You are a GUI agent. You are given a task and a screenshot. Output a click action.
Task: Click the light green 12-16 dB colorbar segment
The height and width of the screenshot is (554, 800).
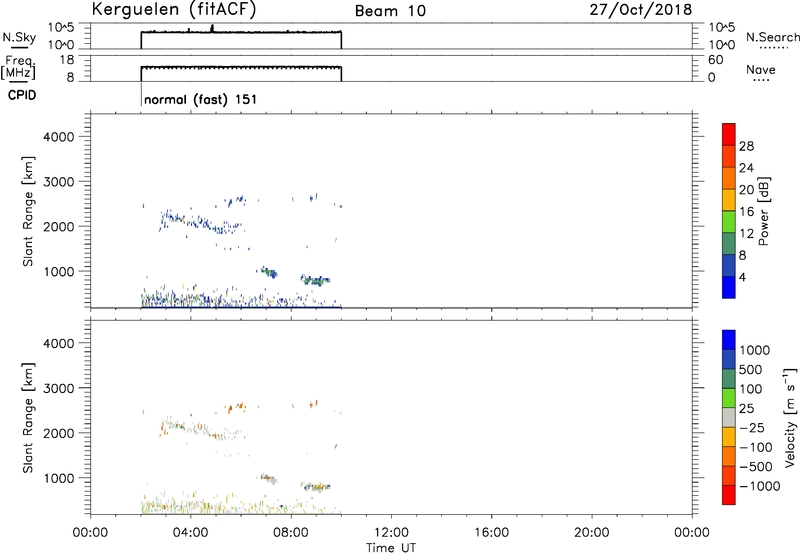pos(729,221)
